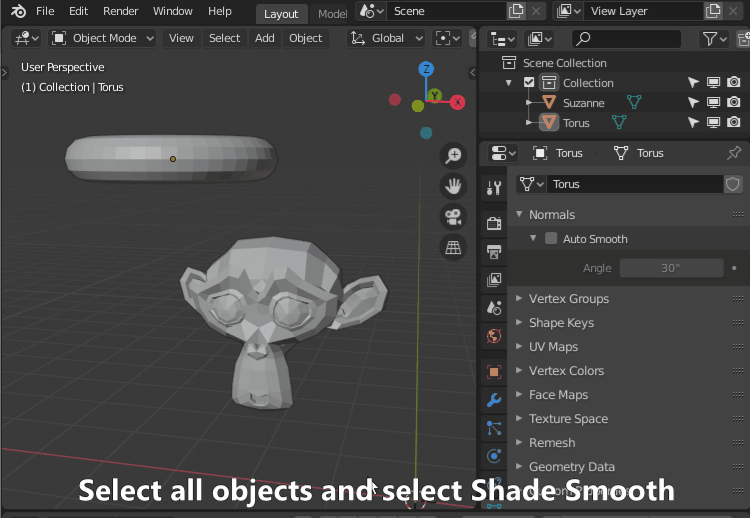Open the Edit menu
The image size is (750, 518).
point(78,11)
